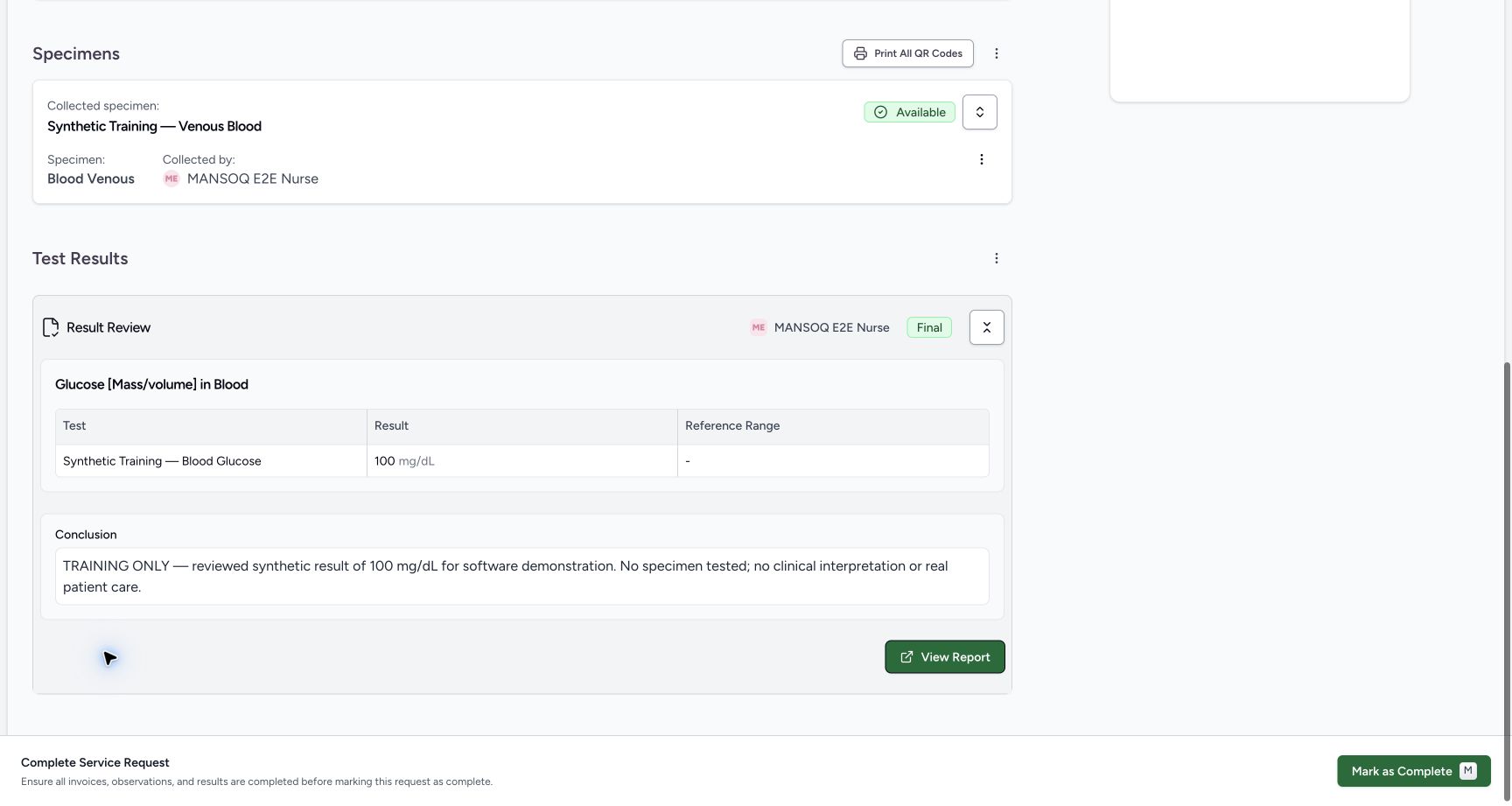
Task: Click the Final status badge
Action: [x=928, y=327]
